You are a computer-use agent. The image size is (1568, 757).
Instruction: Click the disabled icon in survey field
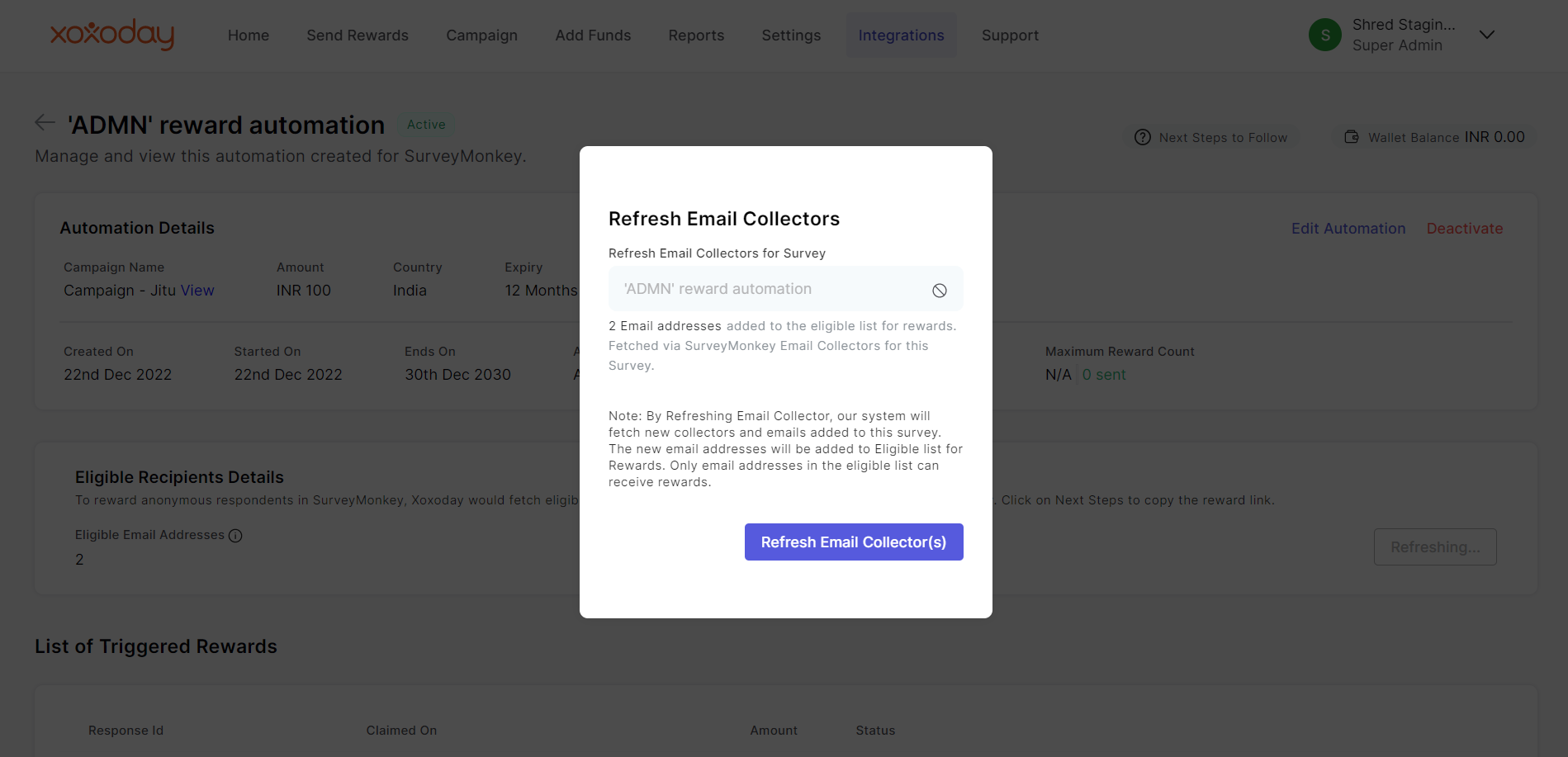pyautogui.click(x=939, y=291)
